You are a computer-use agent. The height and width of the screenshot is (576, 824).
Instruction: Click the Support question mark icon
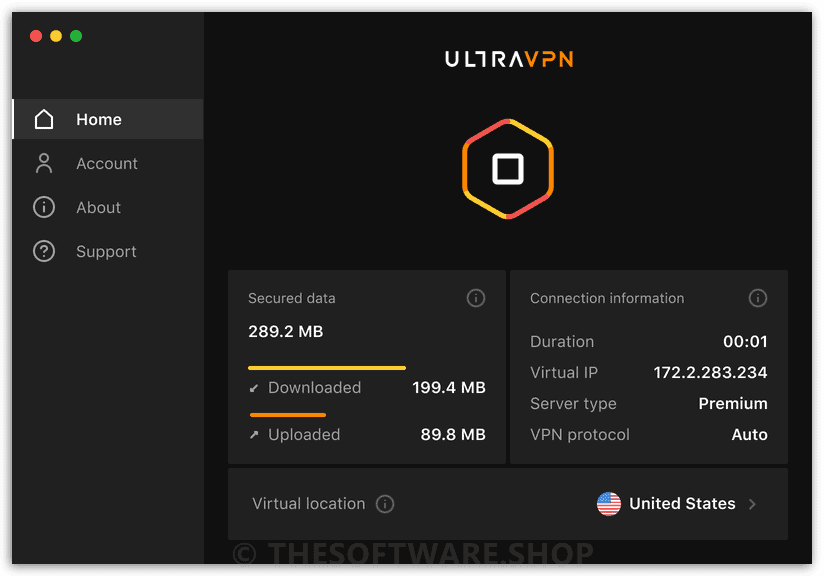(x=44, y=251)
